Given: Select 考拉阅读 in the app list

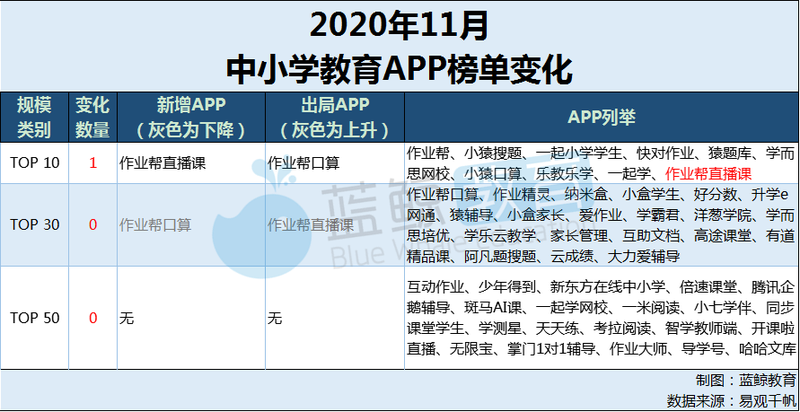Looking at the screenshot, I should click(622, 328).
